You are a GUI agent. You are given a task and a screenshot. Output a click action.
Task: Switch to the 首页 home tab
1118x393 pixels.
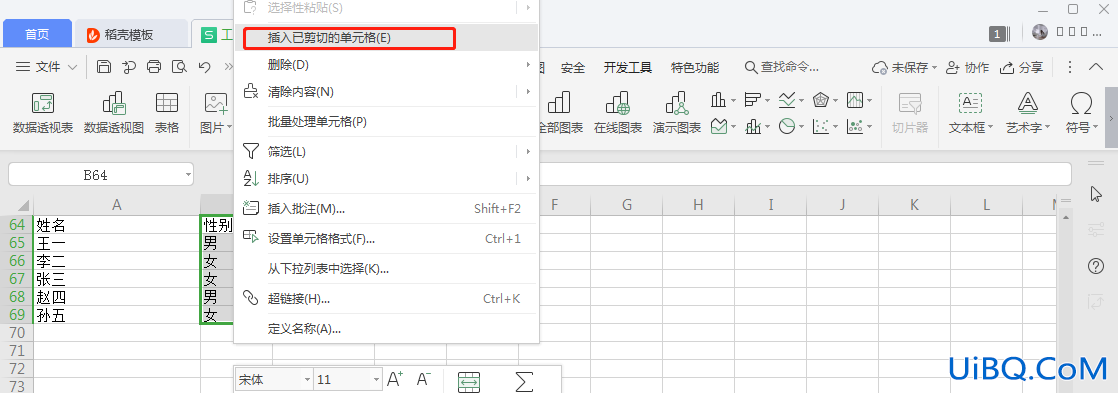[37, 34]
